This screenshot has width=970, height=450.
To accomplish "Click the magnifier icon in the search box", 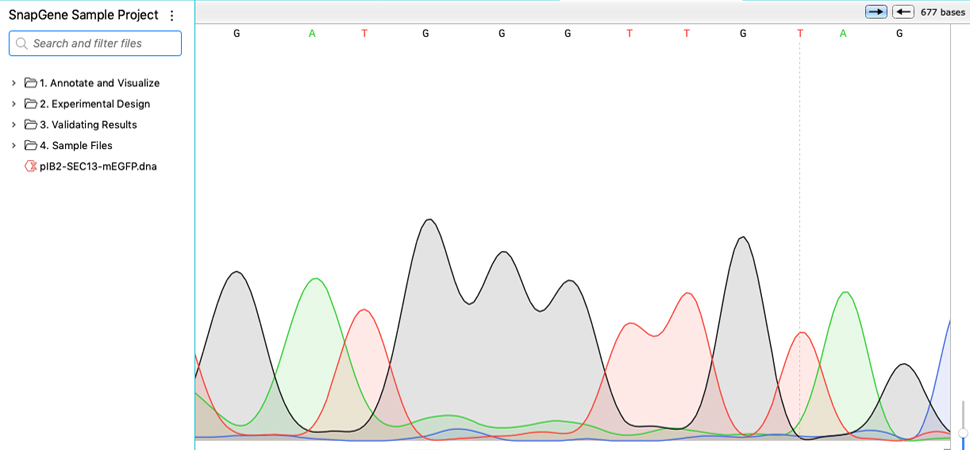I will pyautogui.click(x=22, y=44).
